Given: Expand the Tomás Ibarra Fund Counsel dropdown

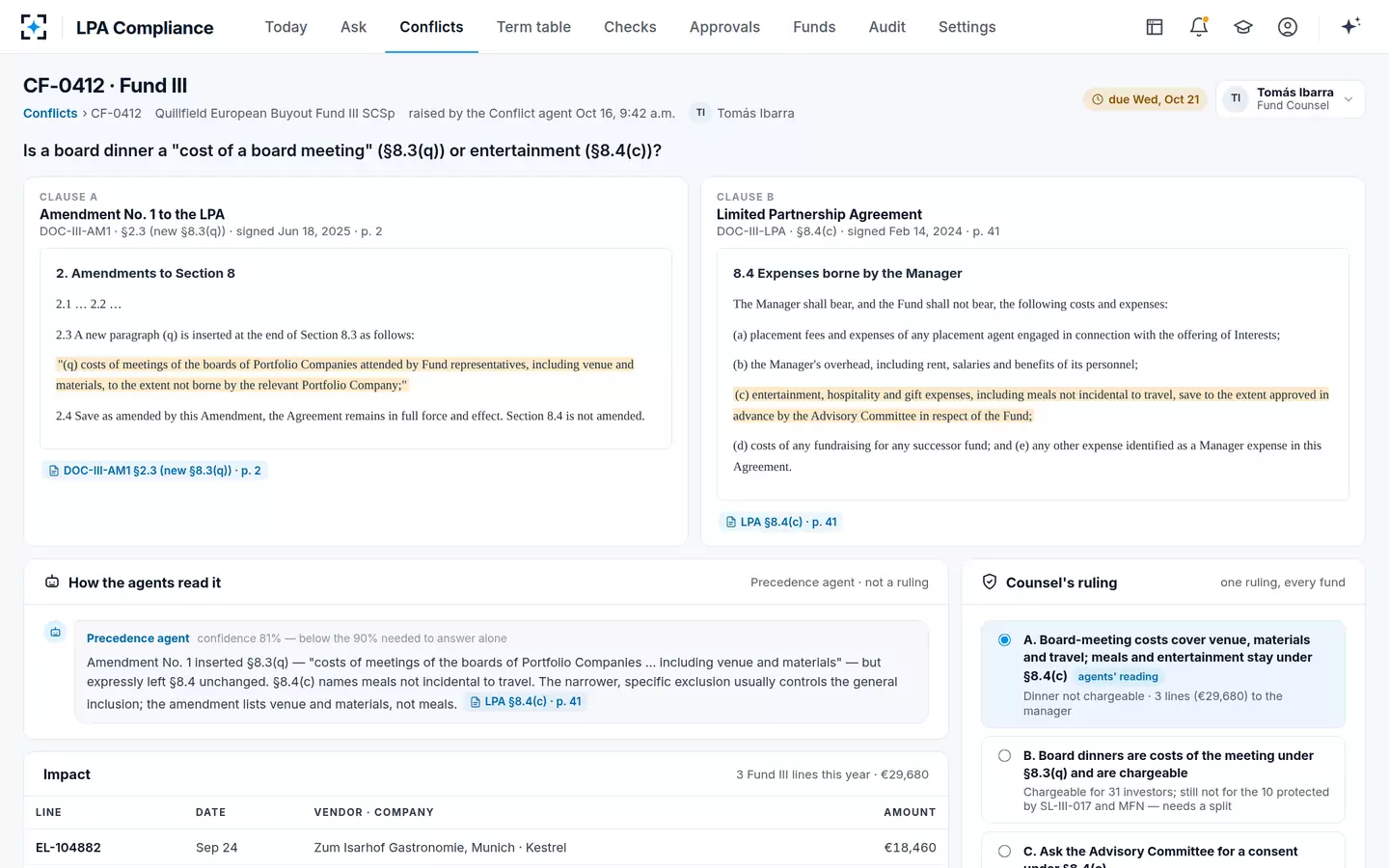Looking at the screenshot, I should tap(1290, 98).
